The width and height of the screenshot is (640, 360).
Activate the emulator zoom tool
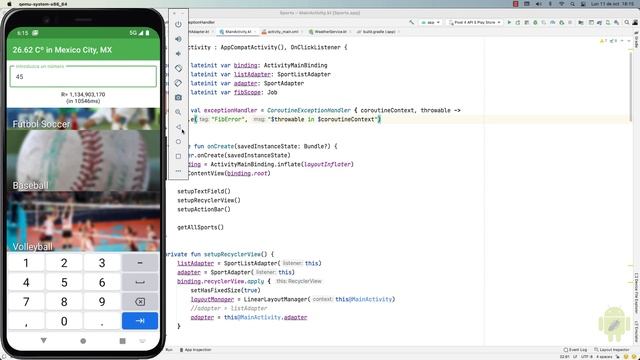(x=178, y=112)
